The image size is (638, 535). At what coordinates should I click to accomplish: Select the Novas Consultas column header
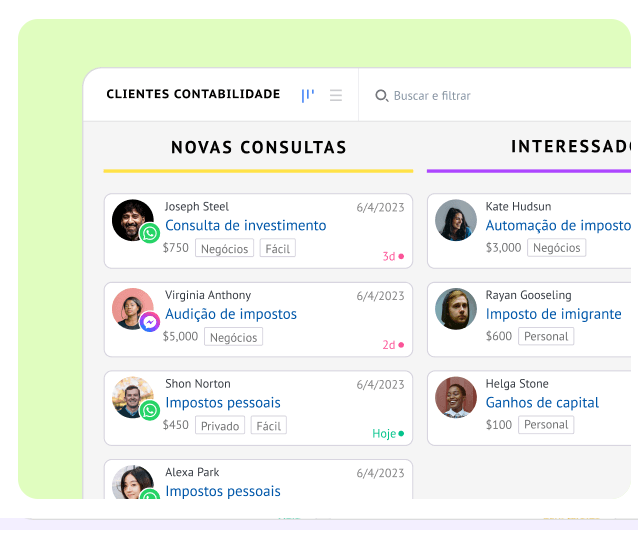coord(259,147)
